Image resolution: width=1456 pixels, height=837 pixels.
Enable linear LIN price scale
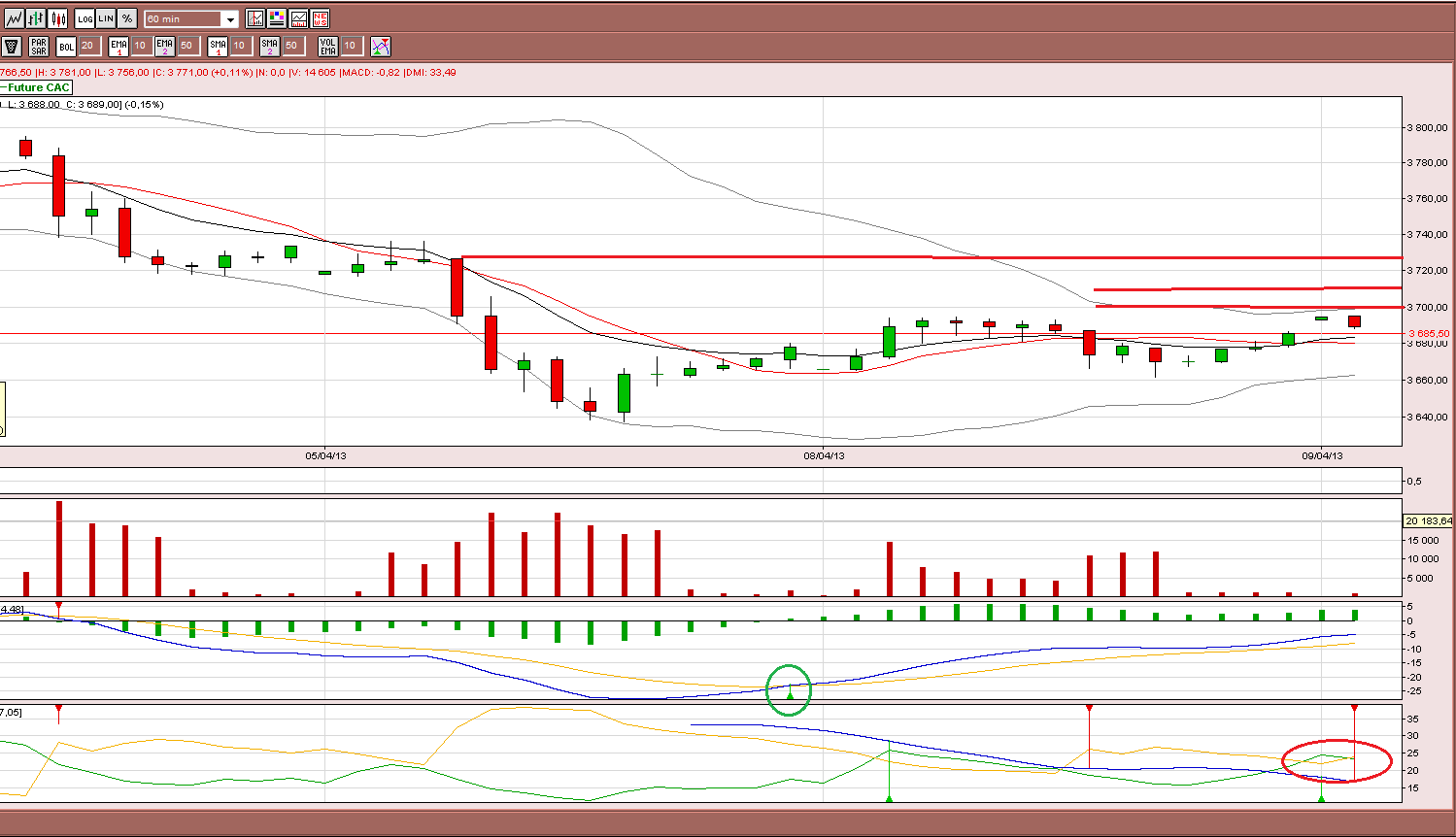pyautogui.click(x=106, y=18)
